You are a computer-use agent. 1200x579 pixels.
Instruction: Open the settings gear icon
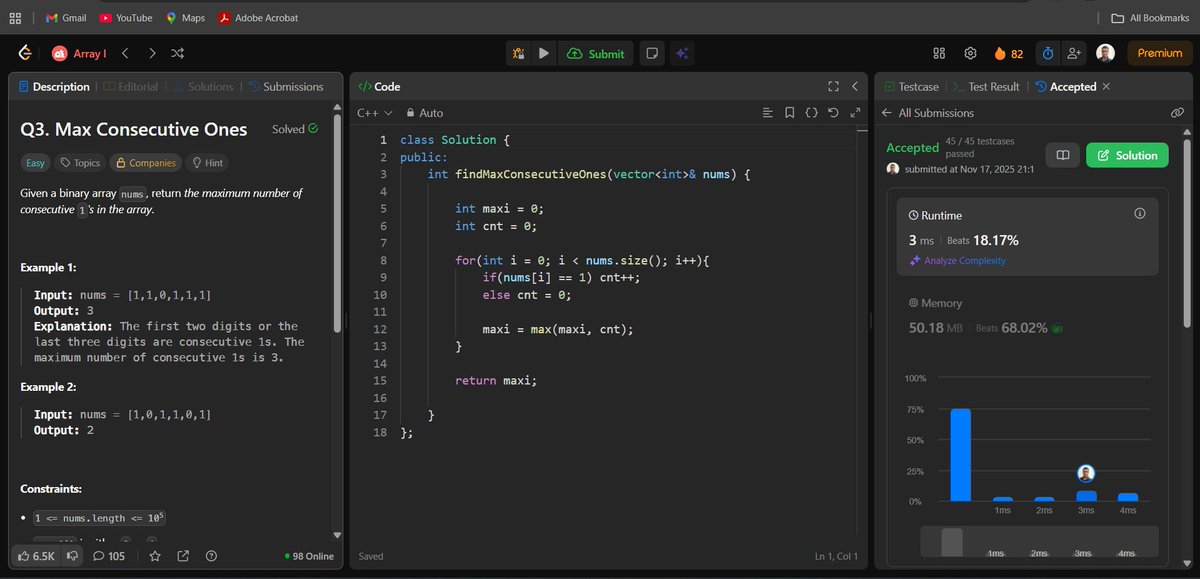[x=970, y=53]
